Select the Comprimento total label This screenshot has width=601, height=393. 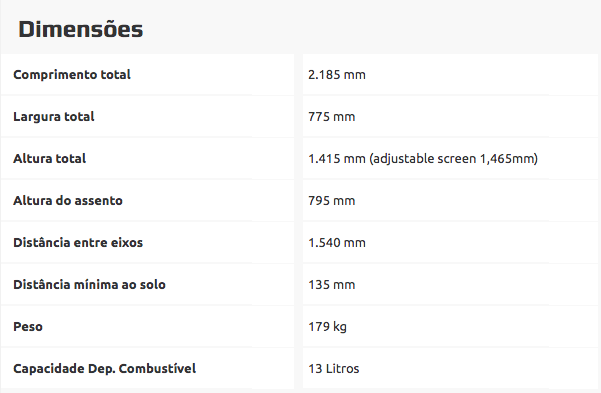click(72, 74)
